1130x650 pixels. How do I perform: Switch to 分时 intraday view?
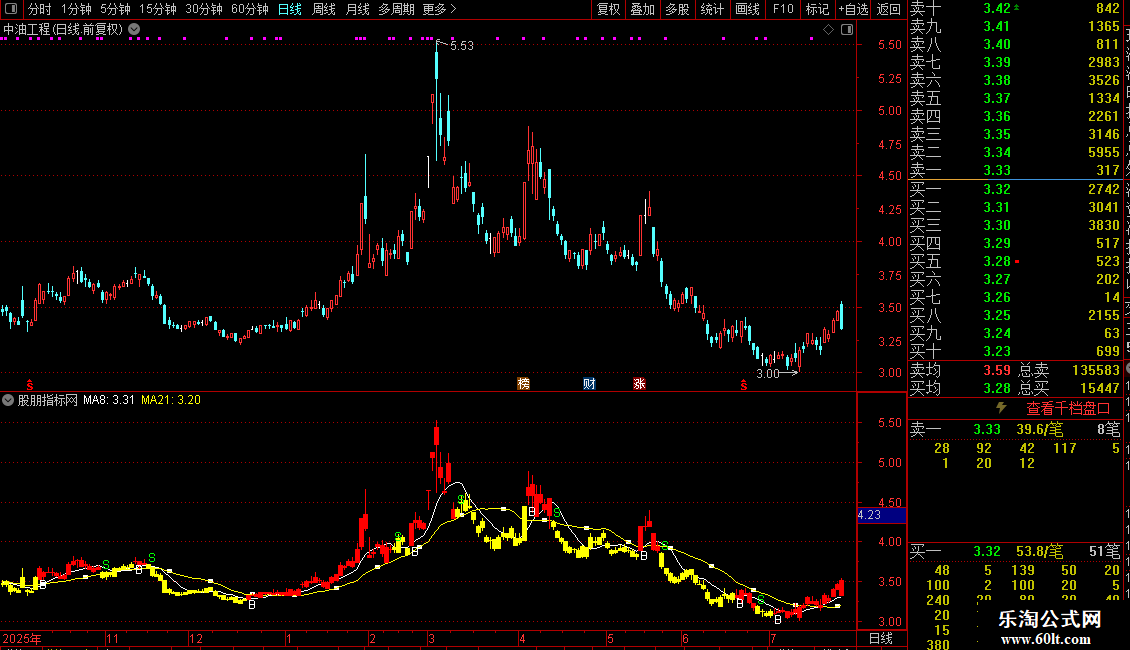pos(40,9)
